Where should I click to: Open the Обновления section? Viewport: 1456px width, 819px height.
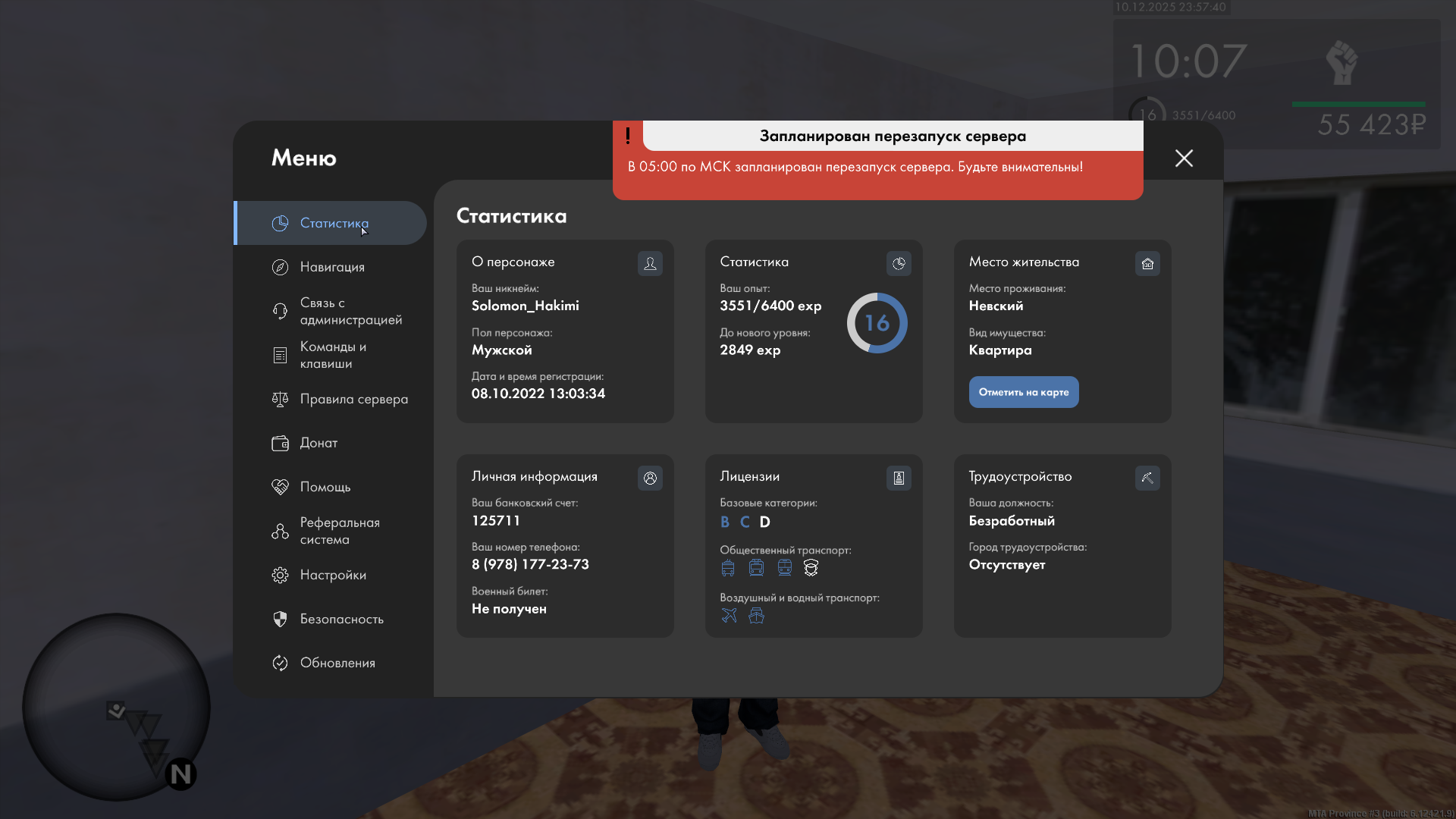(x=337, y=663)
